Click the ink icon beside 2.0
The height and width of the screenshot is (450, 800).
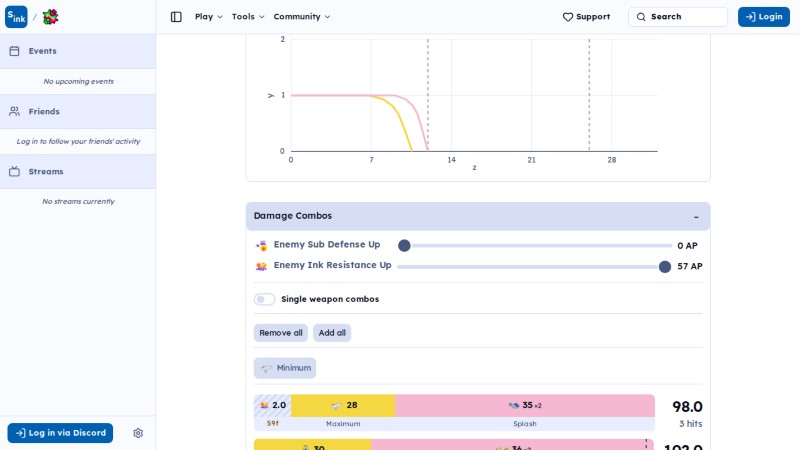pos(264,406)
